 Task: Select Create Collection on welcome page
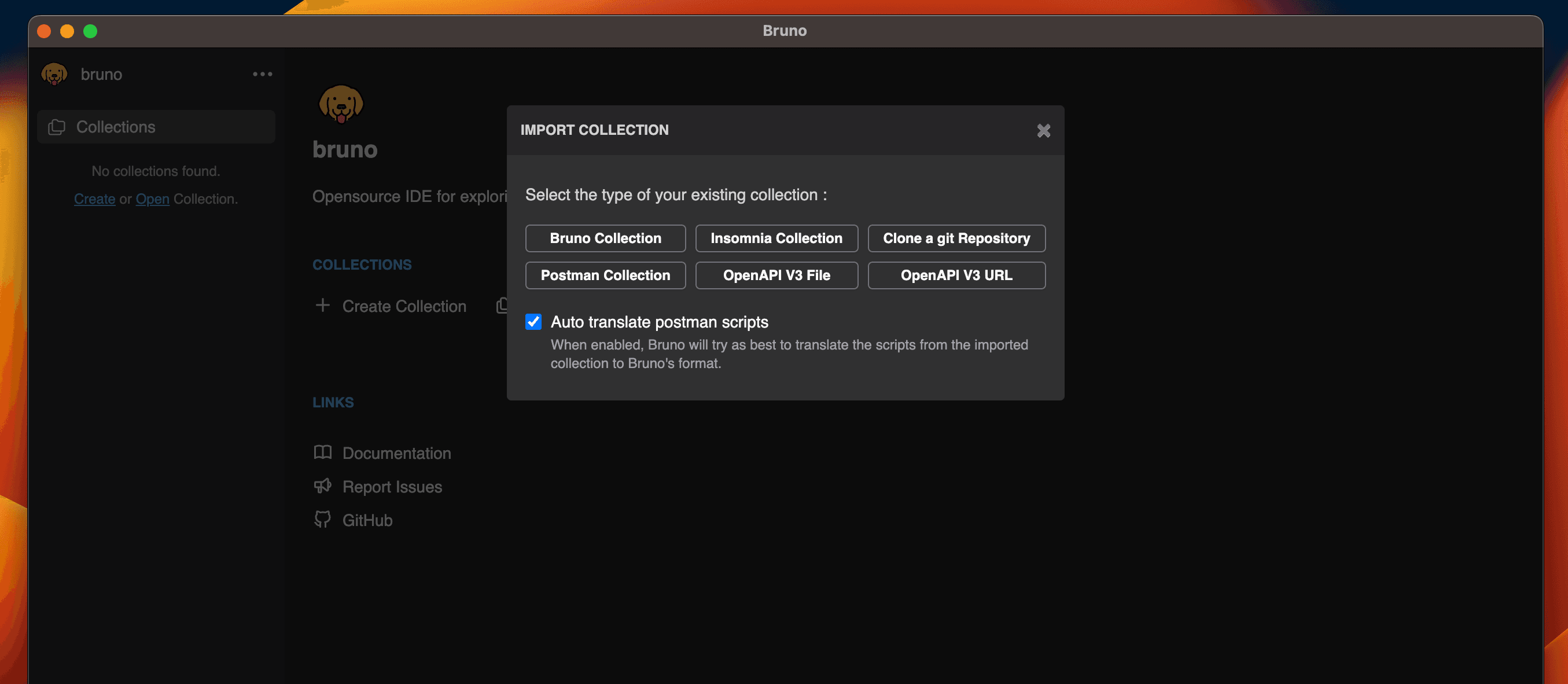[x=404, y=306]
